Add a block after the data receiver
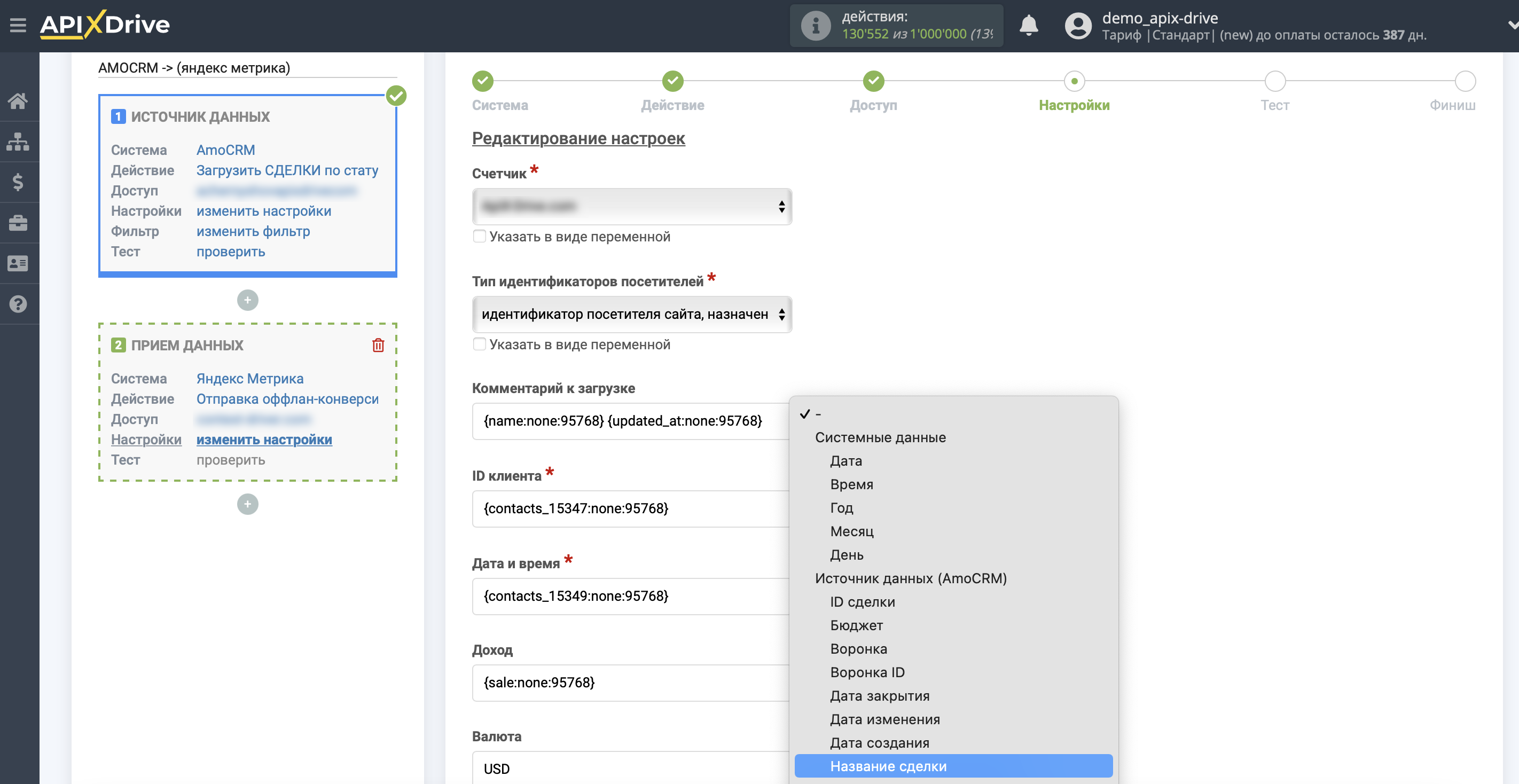This screenshot has width=1519, height=784. coord(248,504)
